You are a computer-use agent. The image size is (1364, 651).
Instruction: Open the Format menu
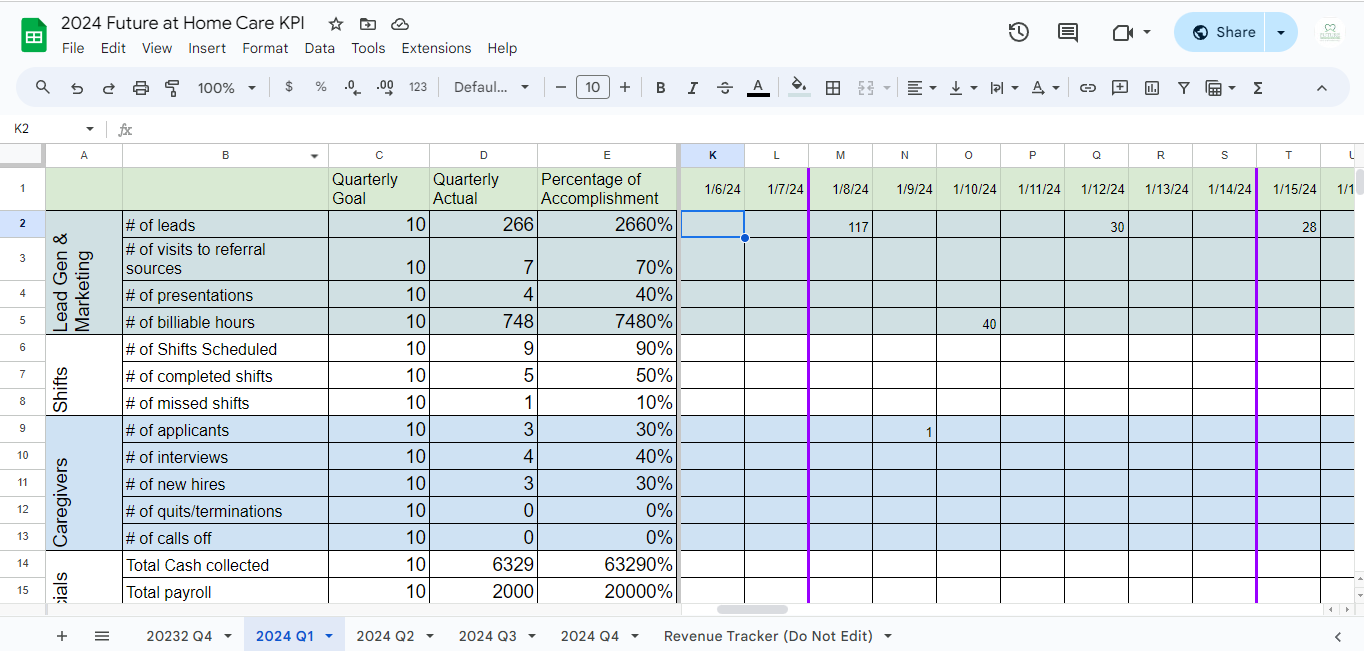point(265,48)
